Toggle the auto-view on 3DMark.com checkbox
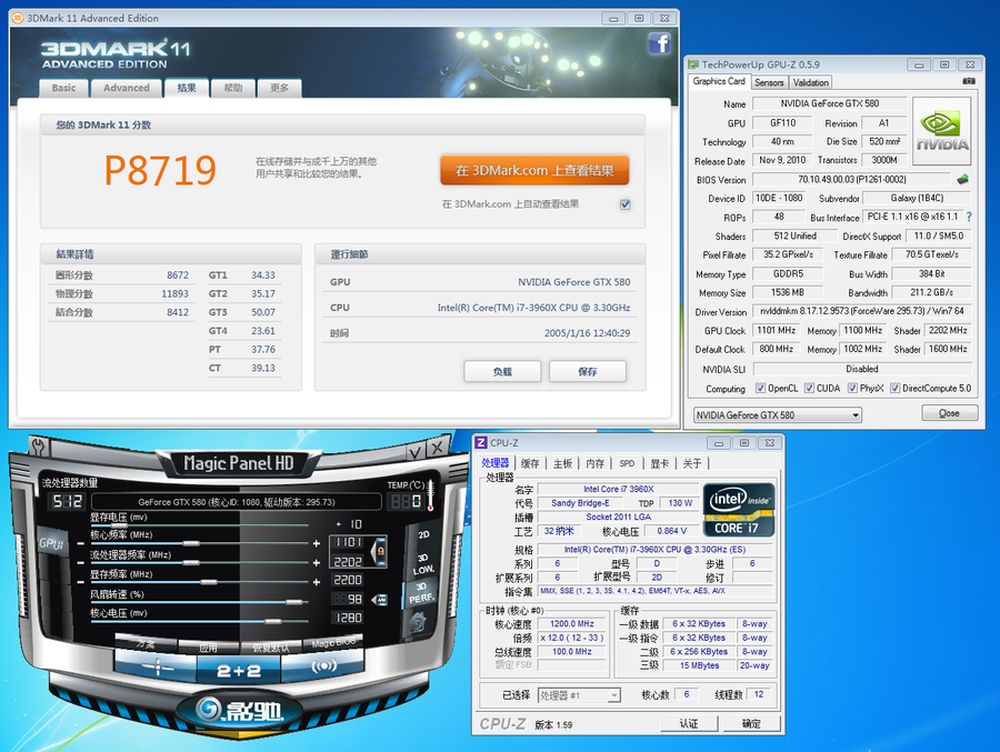This screenshot has width=1000, height=752. pos(625,205)
